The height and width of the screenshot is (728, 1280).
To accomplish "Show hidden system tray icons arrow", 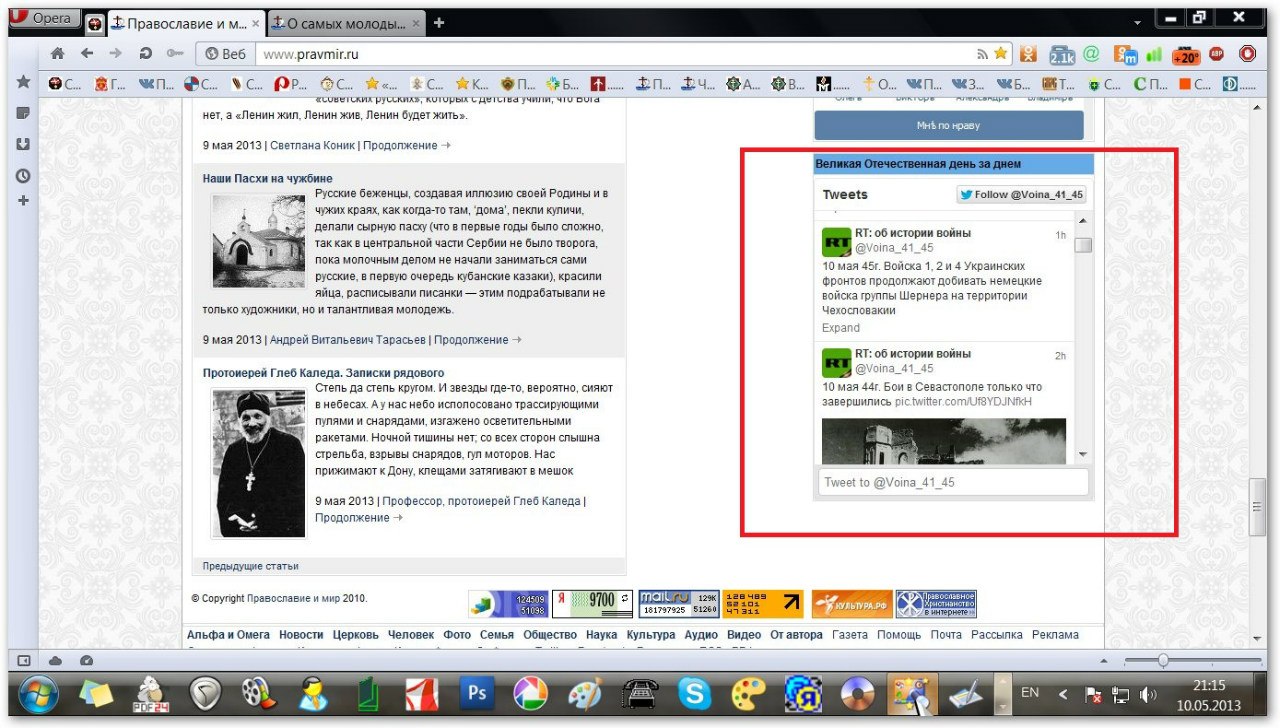I will tap(1062, 693).
